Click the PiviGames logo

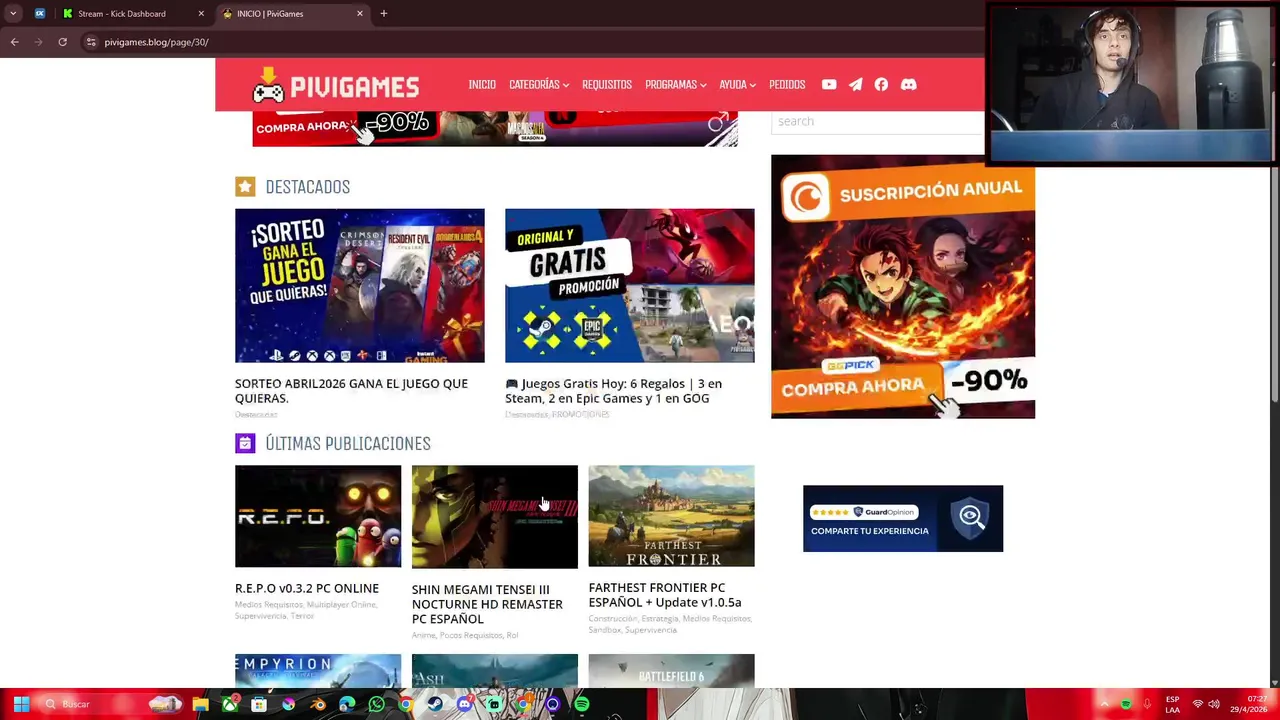pyautogui.click(x=335, y=86)
